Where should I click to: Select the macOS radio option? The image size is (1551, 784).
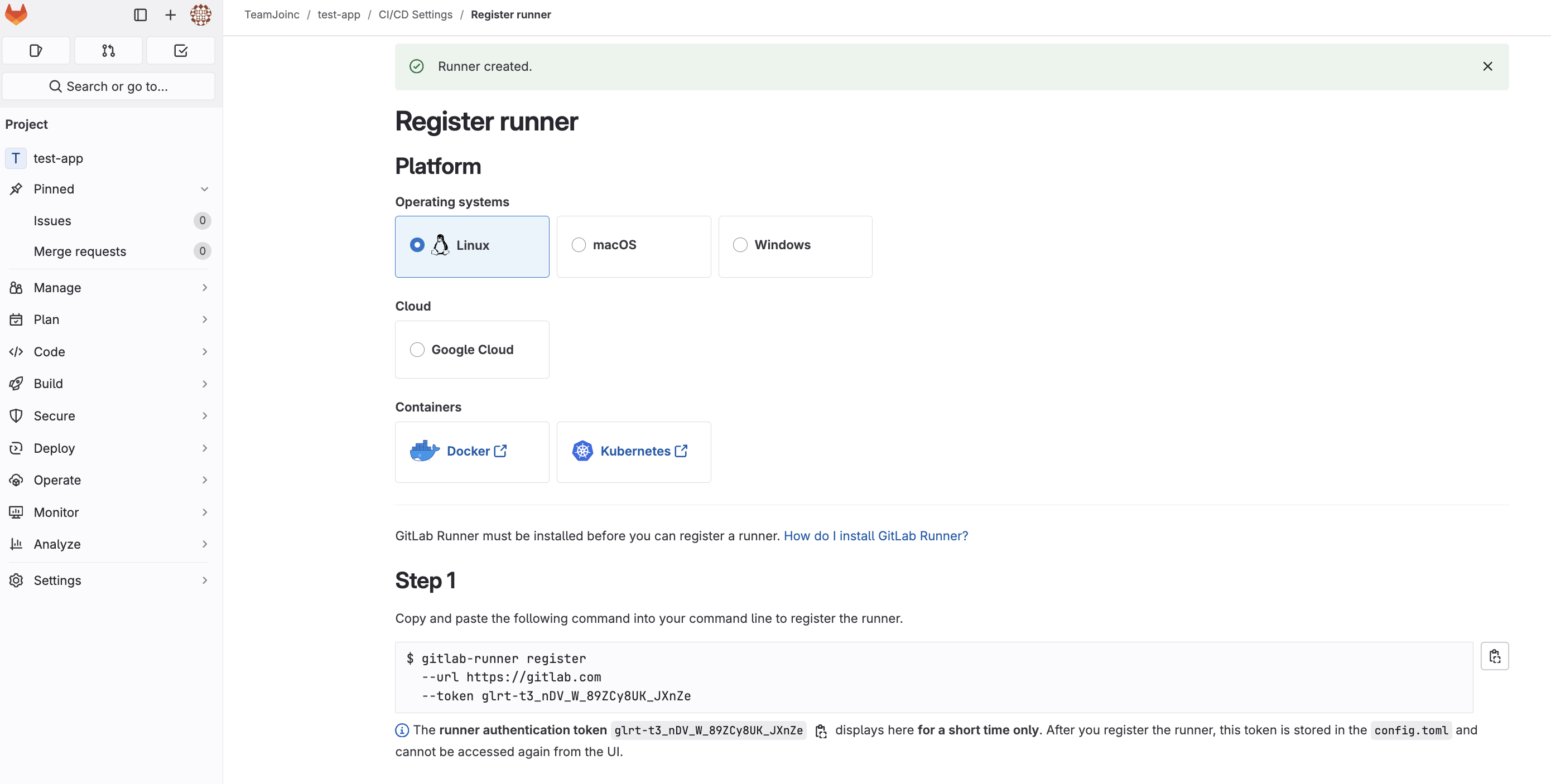[x=579, y=245]
